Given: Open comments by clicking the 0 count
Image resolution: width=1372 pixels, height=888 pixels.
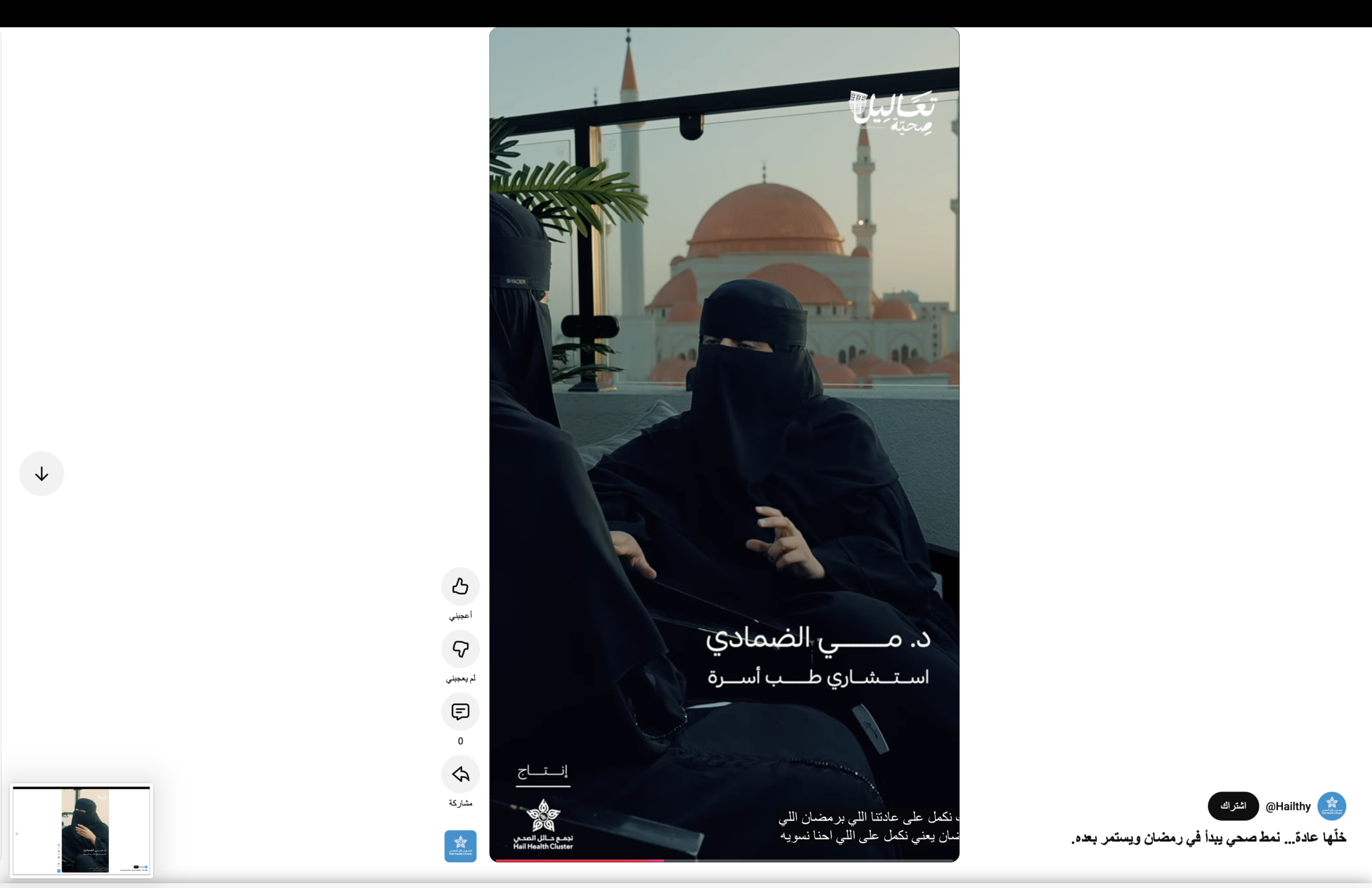Looking at the screenshot, I should (x=460, y=741).
